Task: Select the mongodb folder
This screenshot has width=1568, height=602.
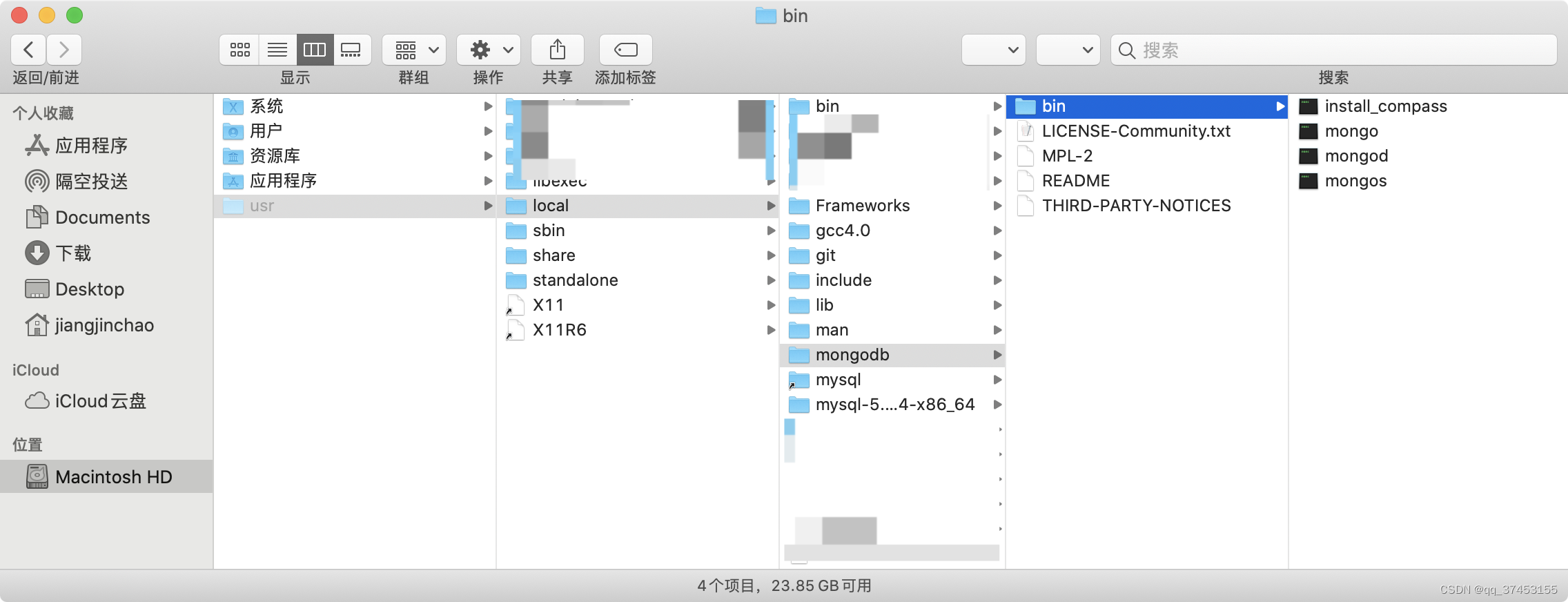Action: [x=892, y=355]
